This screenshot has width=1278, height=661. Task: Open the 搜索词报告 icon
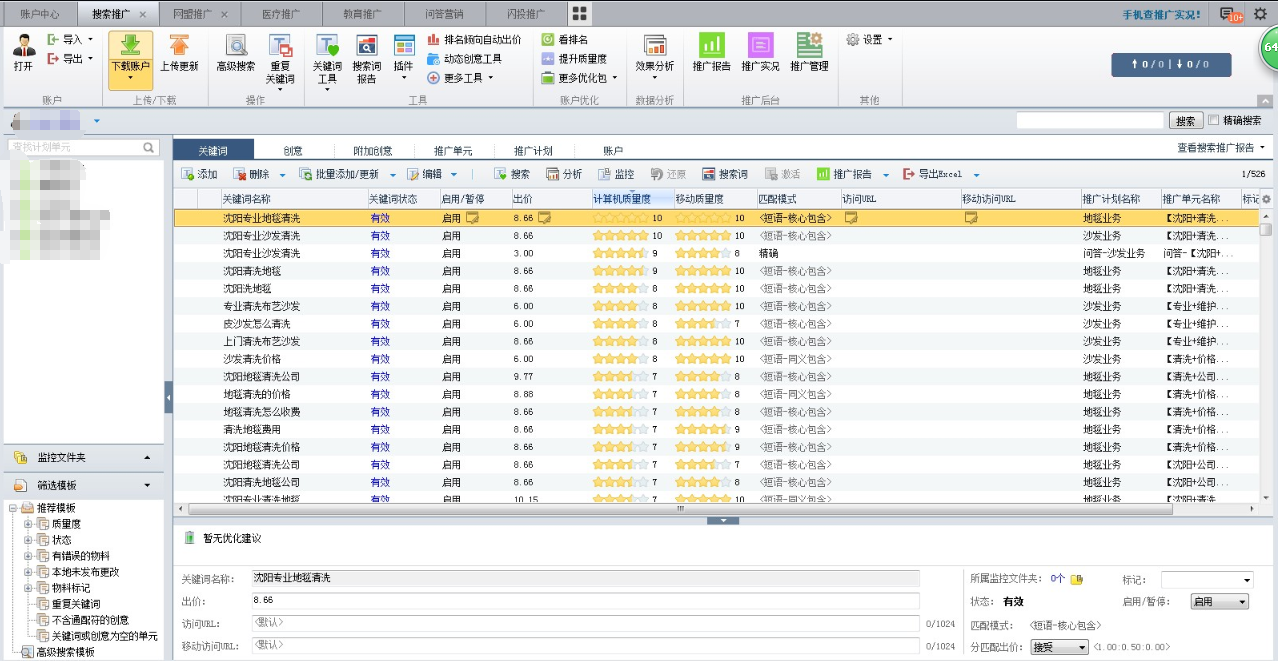point(366,46)
